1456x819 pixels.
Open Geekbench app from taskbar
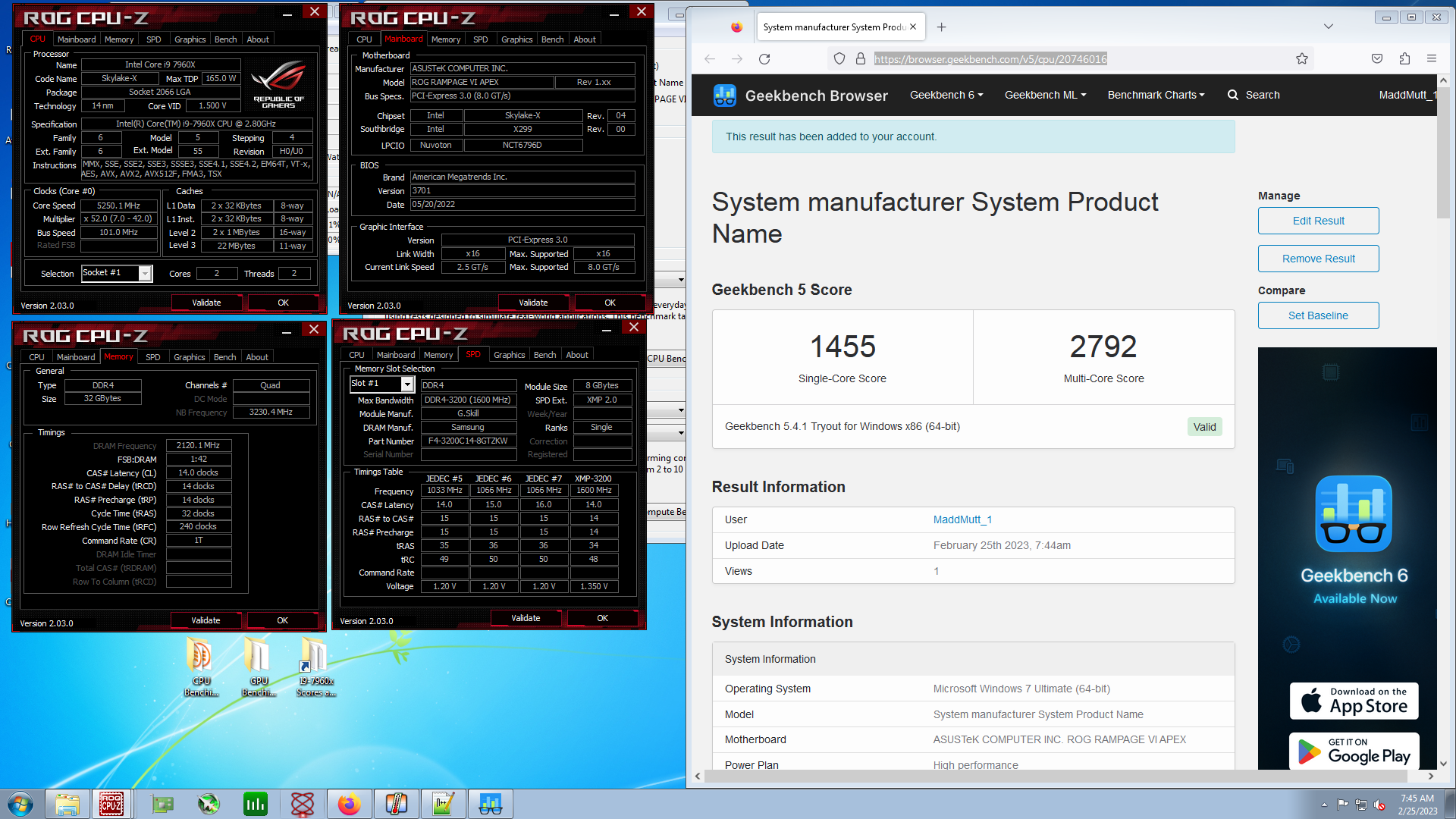tap(491, 804)
